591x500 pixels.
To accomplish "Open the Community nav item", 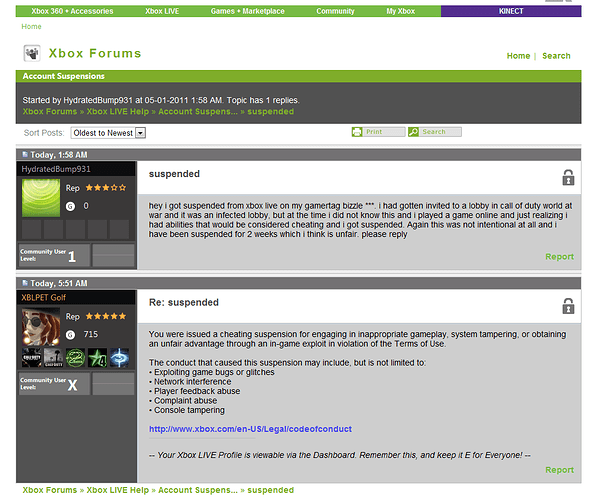I will tap(335, 11).
